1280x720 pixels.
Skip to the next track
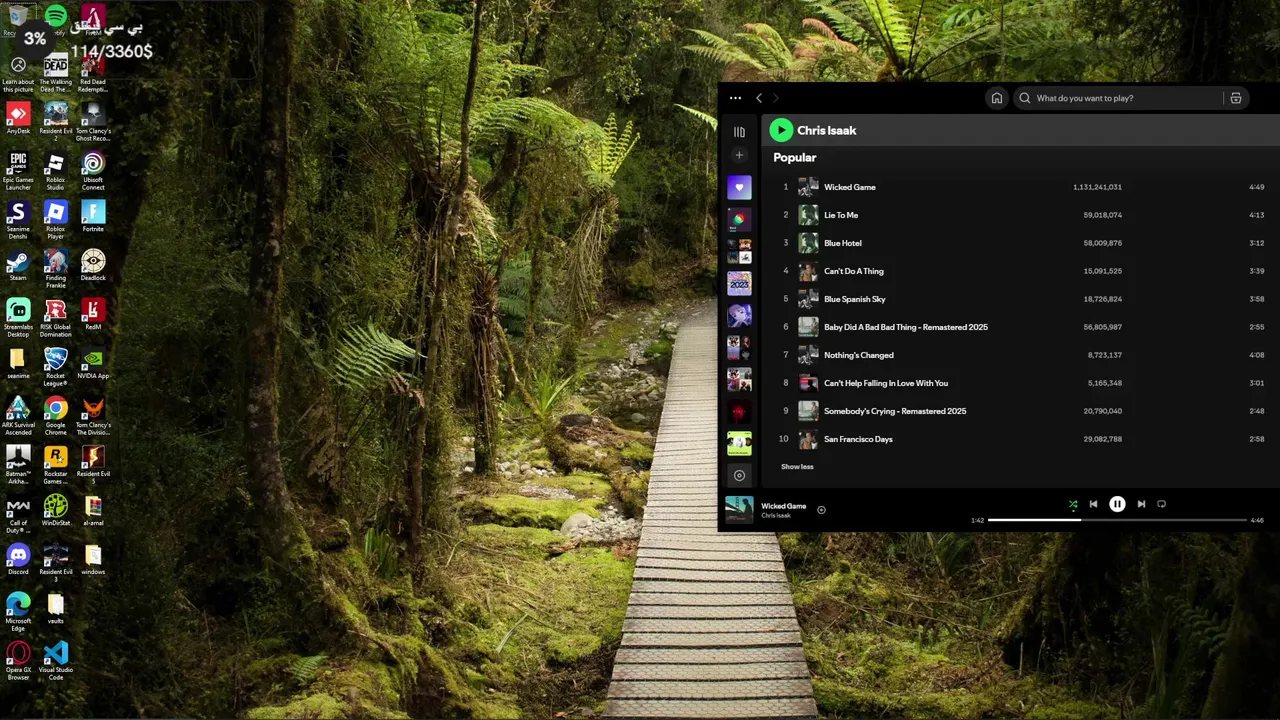[1141, 504]
